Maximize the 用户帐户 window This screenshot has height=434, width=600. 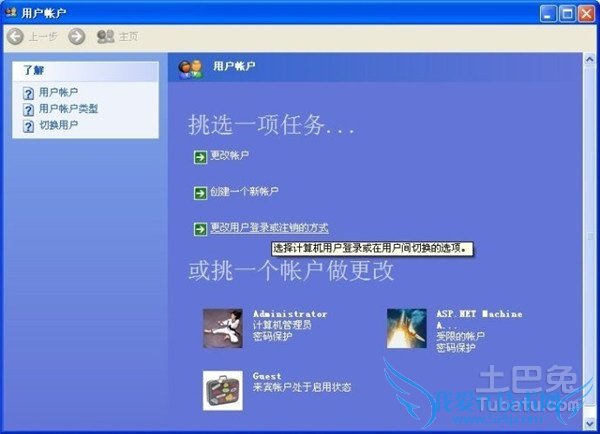[567, 14]
